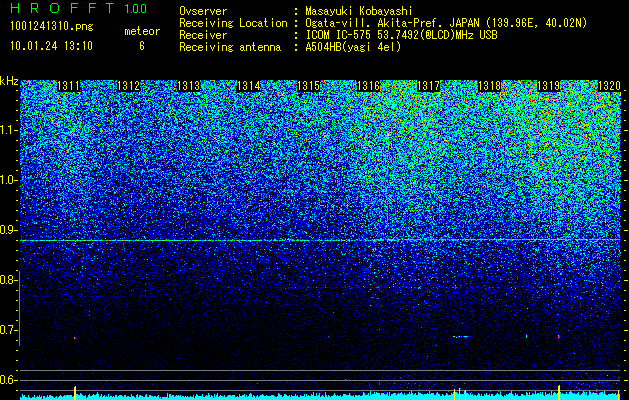Click the 1314 time marker
629x400 pixels.
click(x=249, y=86)
